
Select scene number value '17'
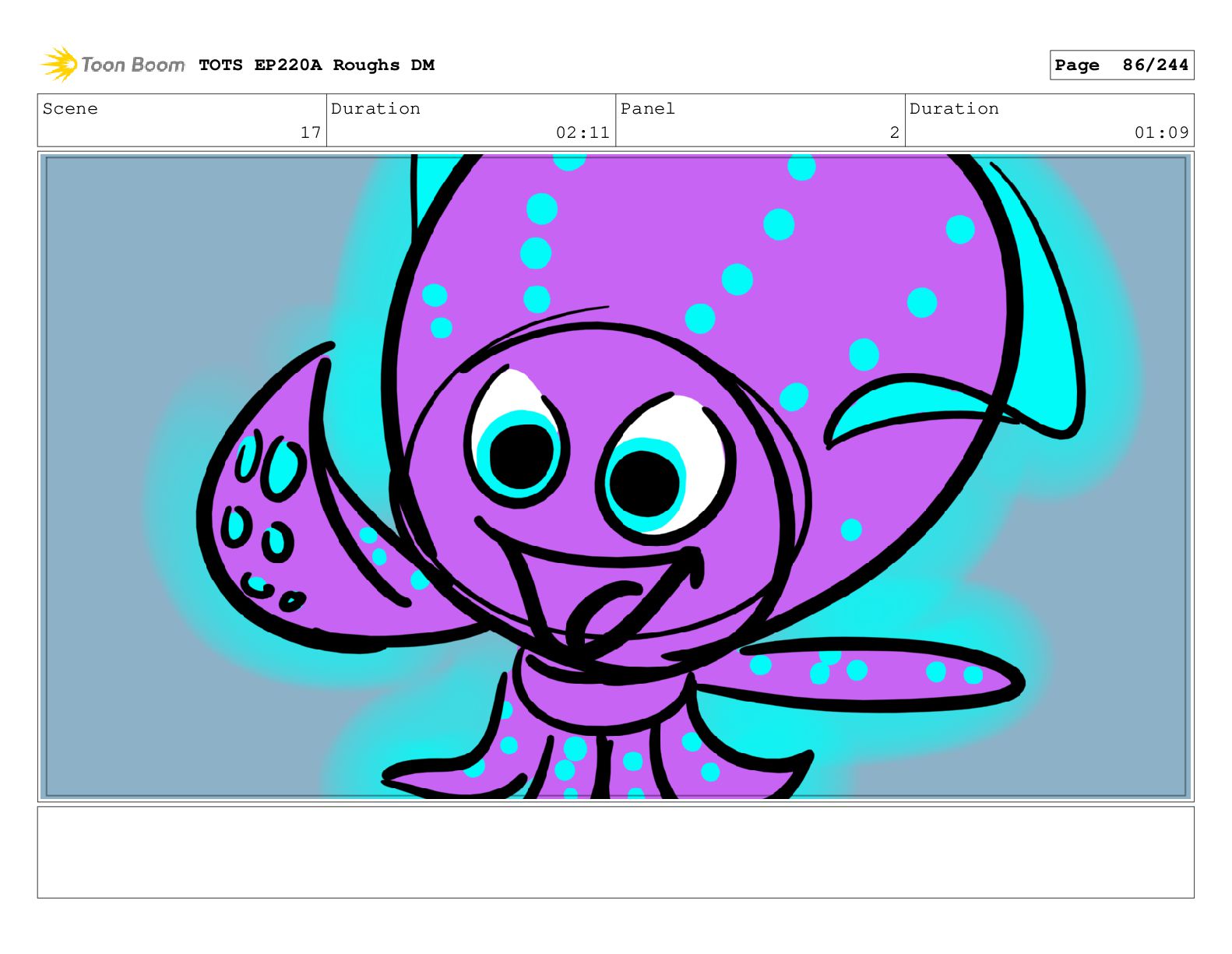[311, 132]
